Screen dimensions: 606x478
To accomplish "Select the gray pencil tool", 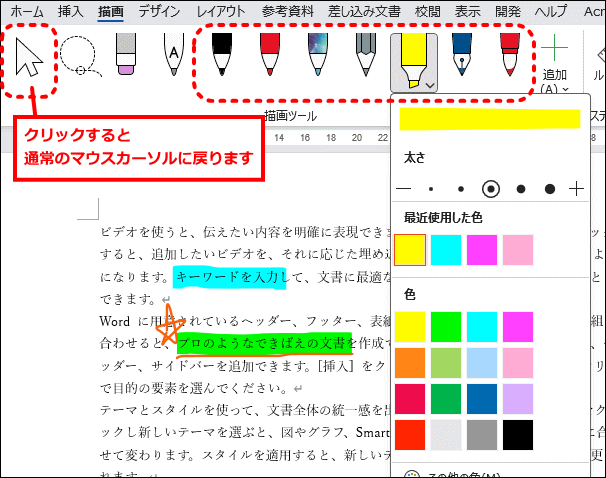I will (x=366, y=54).
